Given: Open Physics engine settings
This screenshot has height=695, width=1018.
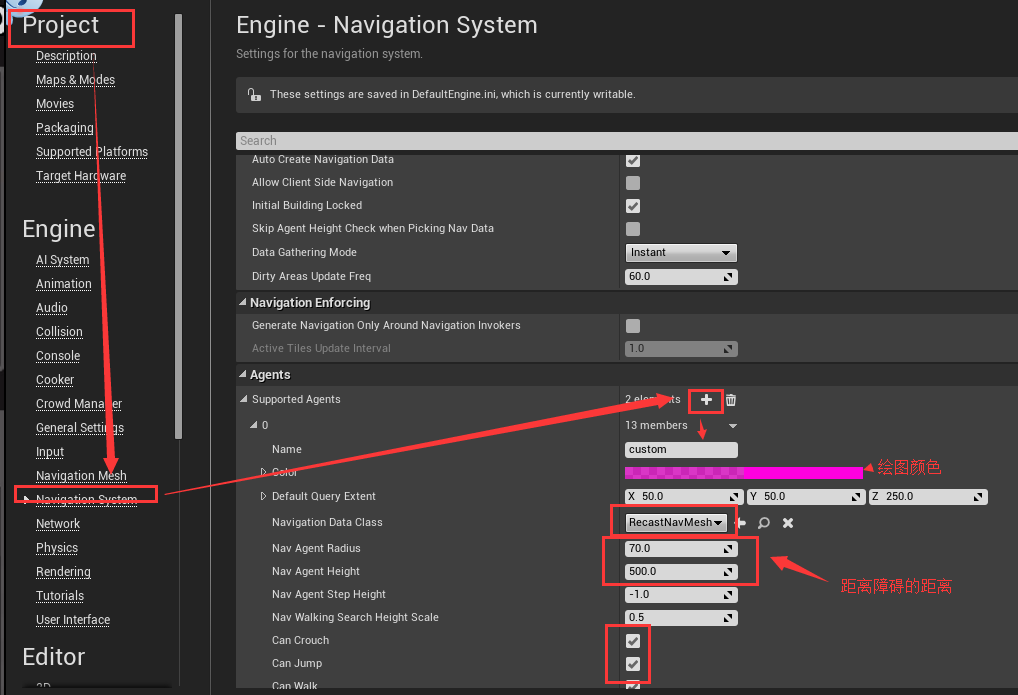Looking at the screenshot, I should click(x=56, y=548).
